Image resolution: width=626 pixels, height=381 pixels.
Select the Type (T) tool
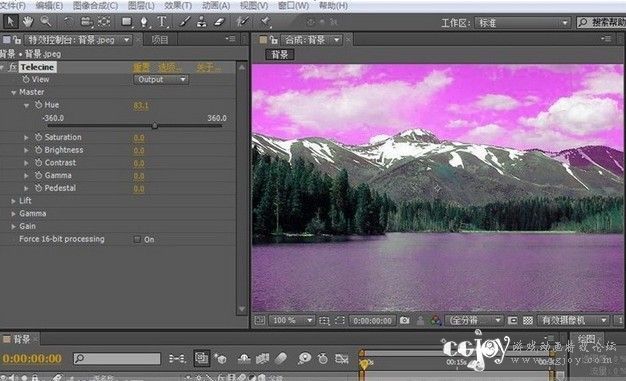click(162, 22)
